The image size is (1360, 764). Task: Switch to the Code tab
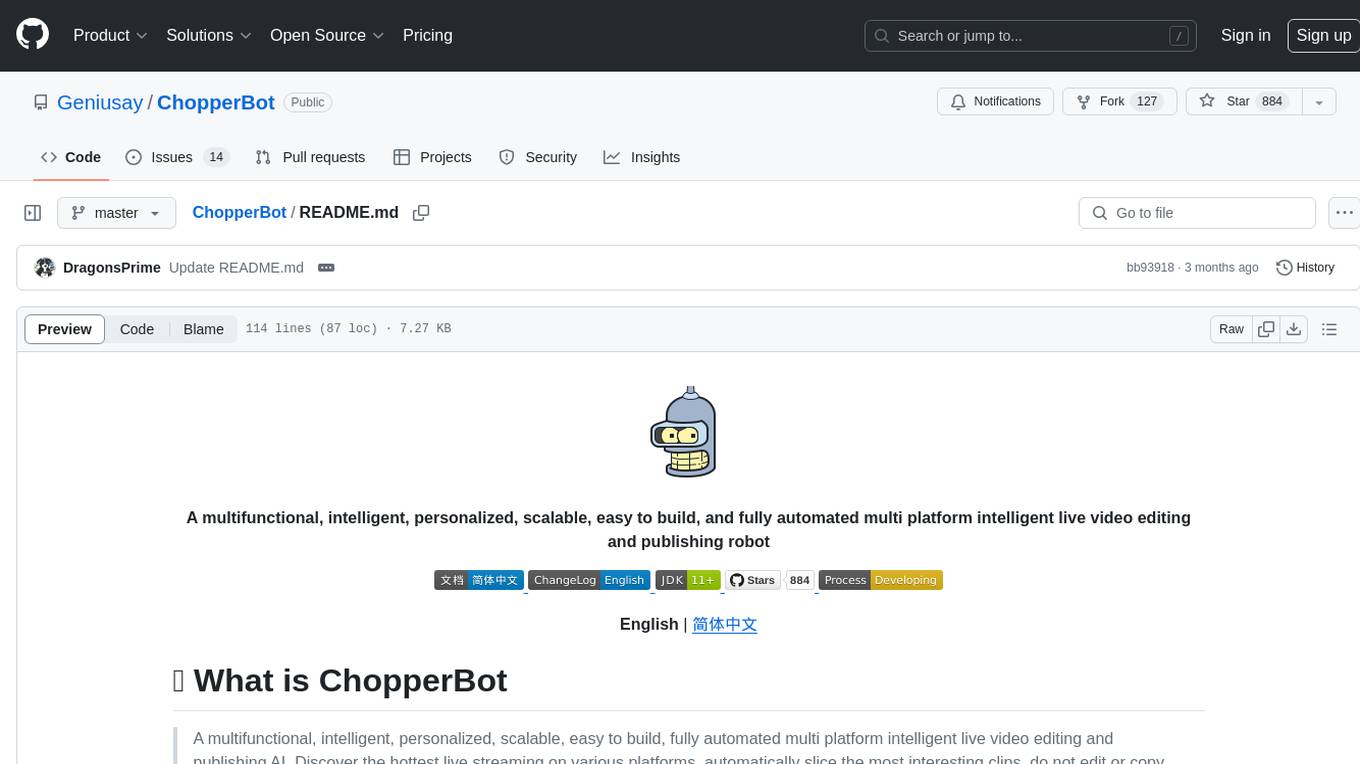click(71, 157)
